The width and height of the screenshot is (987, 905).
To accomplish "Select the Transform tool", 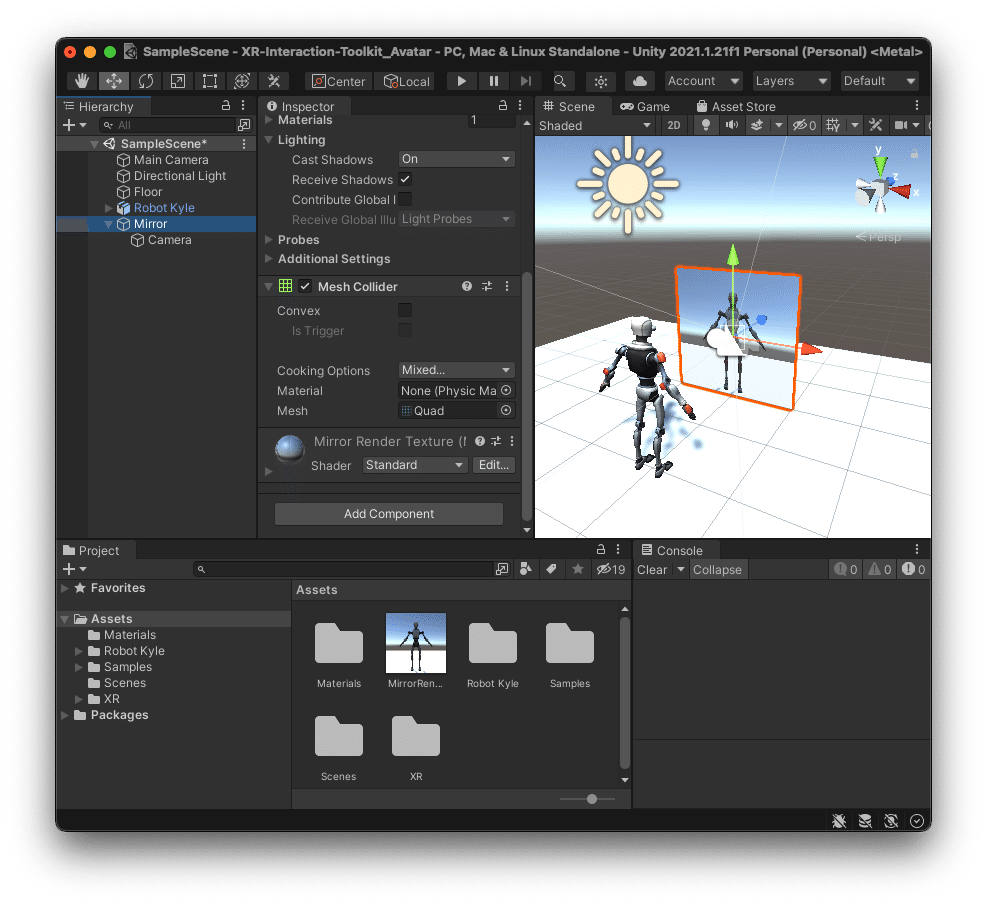I will [x=242, y=81].
